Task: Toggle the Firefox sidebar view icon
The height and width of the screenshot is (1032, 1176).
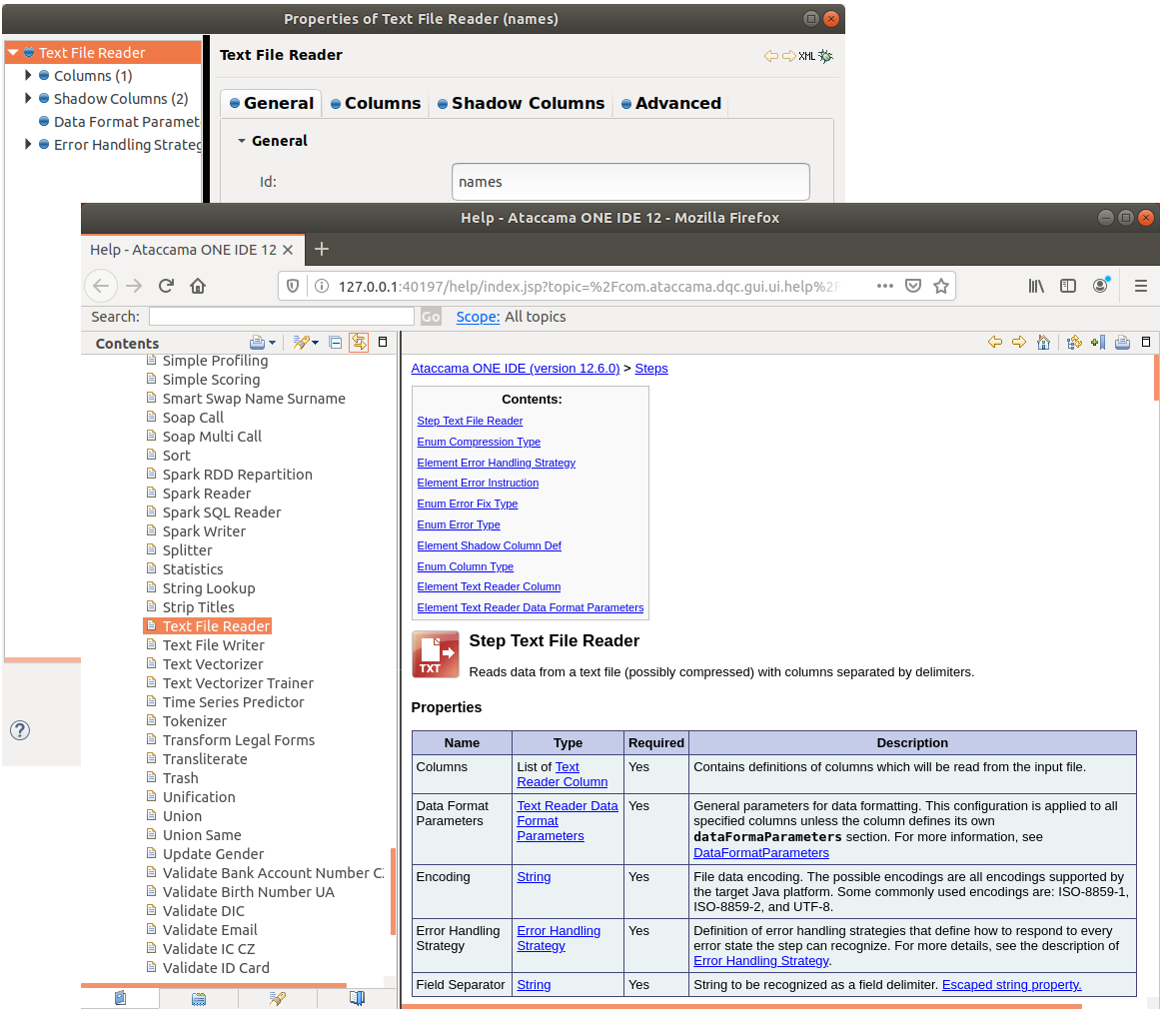Action: point(1068,286)
